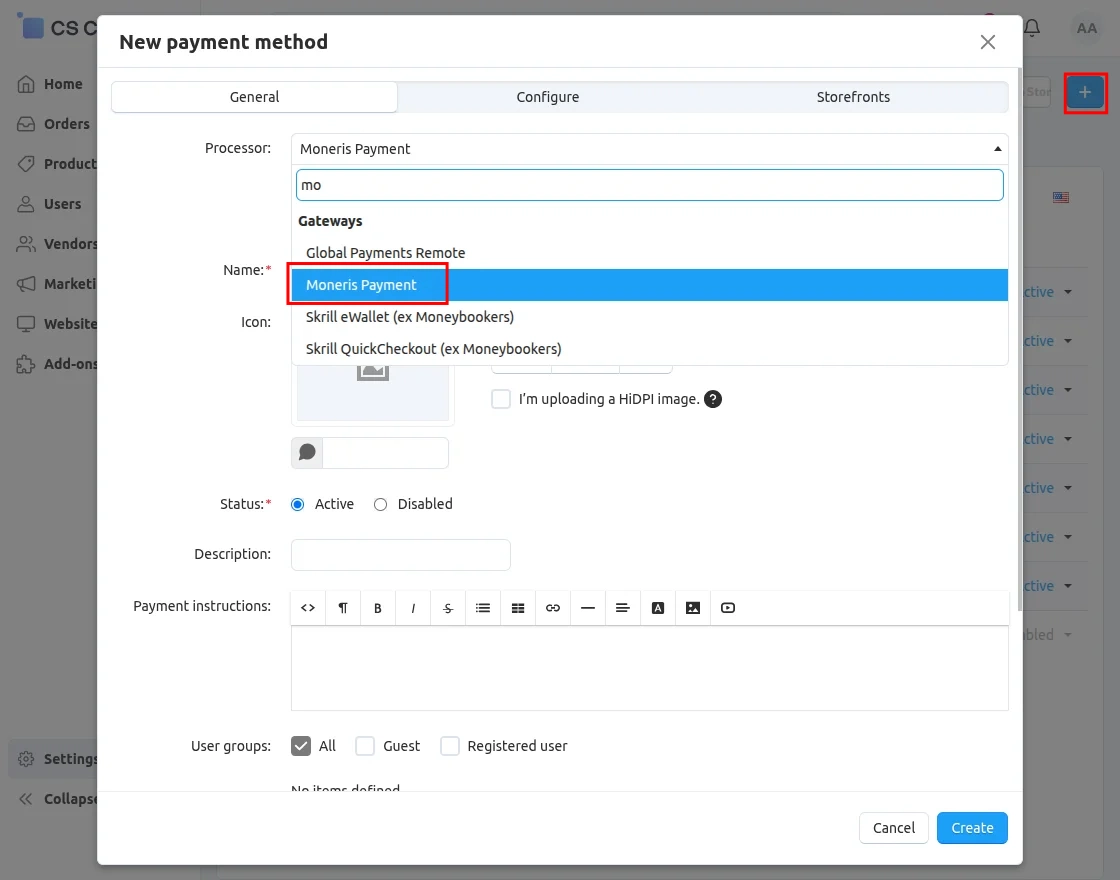Toggle HTML source view in editor

click(x=308, y=608)
